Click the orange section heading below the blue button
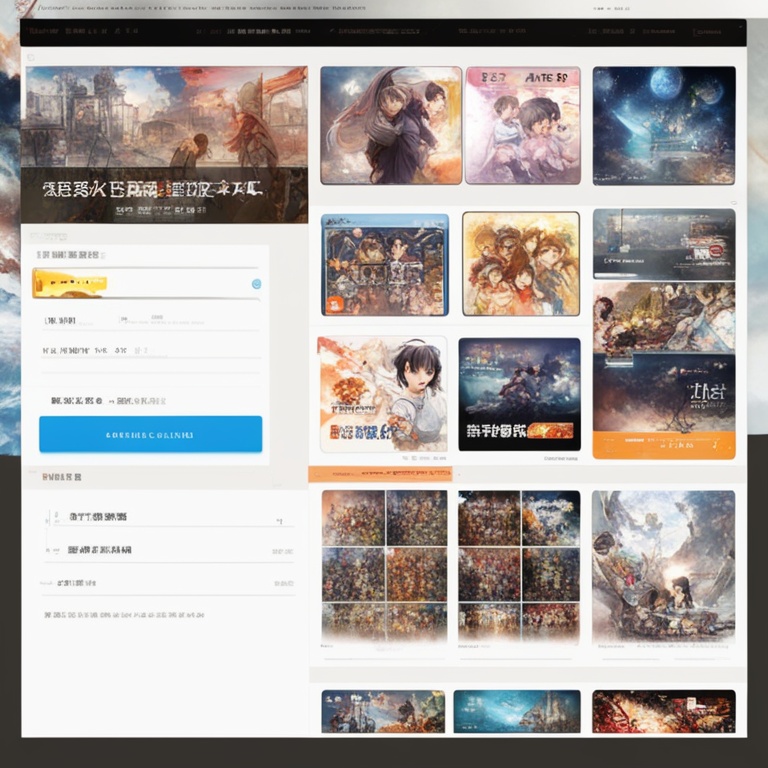This screenshot has width=768, height=768. coord(62,477)
